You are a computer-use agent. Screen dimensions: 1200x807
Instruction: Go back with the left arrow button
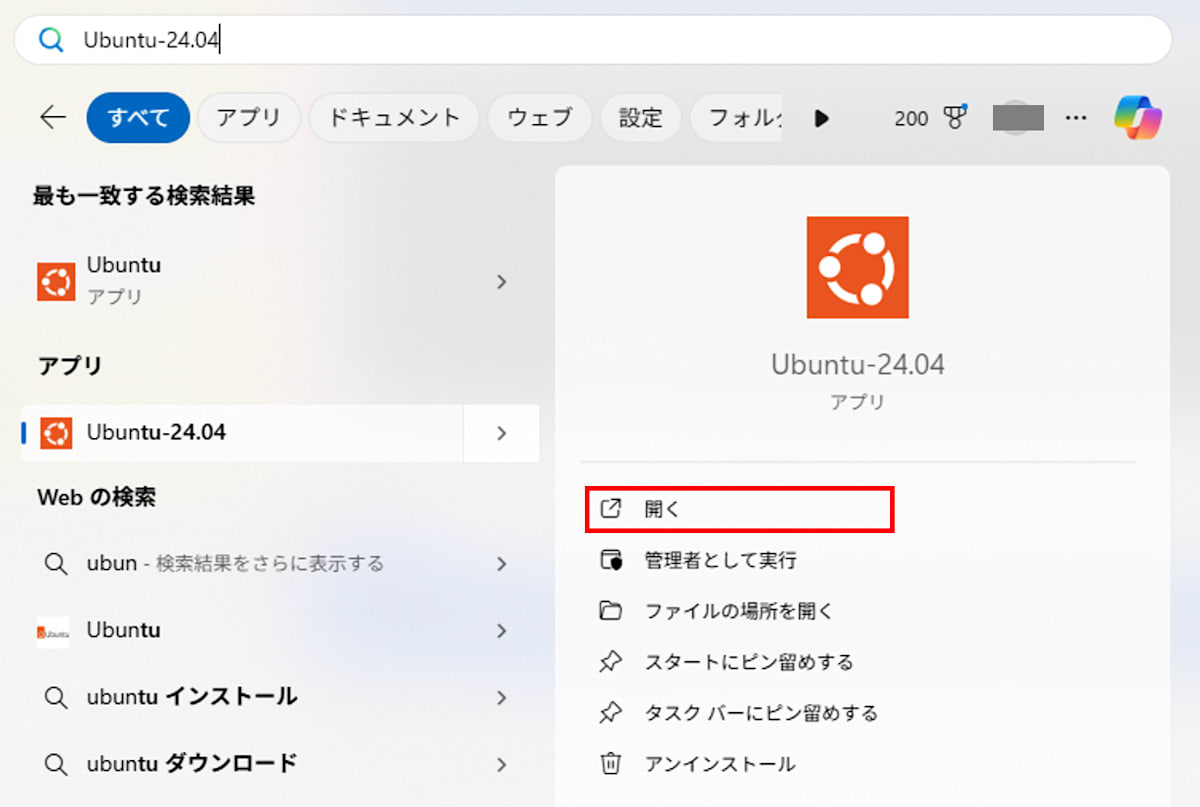coord(52,118)
